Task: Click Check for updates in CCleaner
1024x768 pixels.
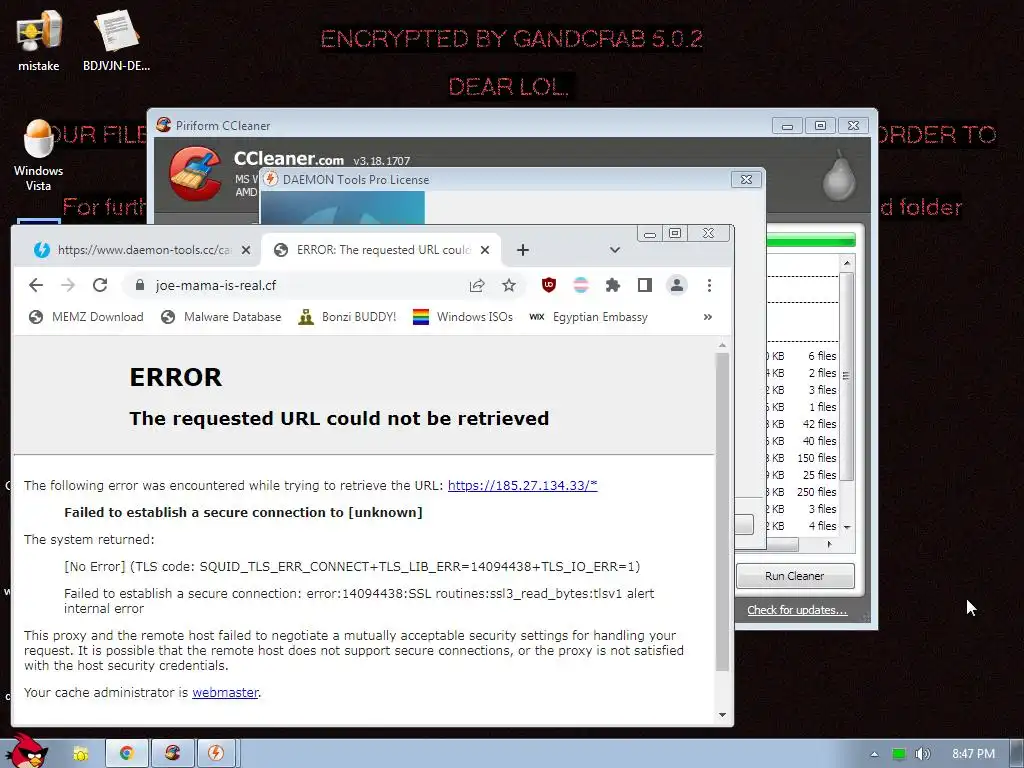Action: point(797,610)
